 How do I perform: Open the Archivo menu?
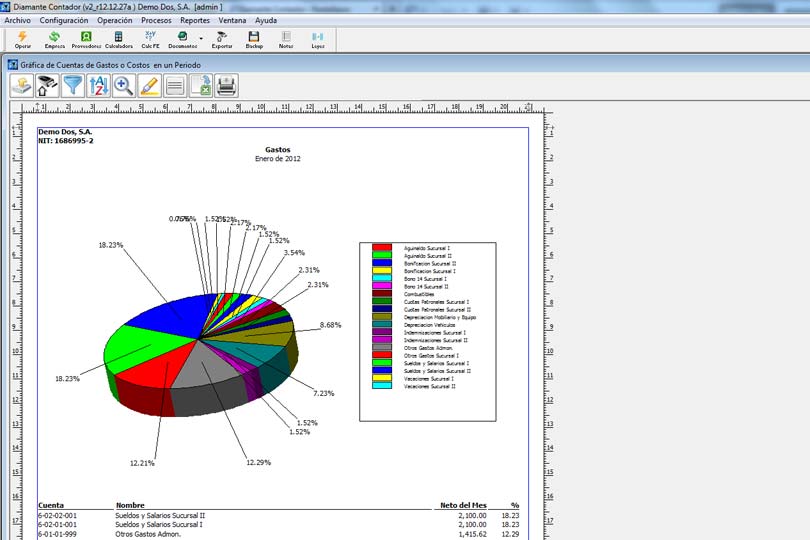[18, 20]
